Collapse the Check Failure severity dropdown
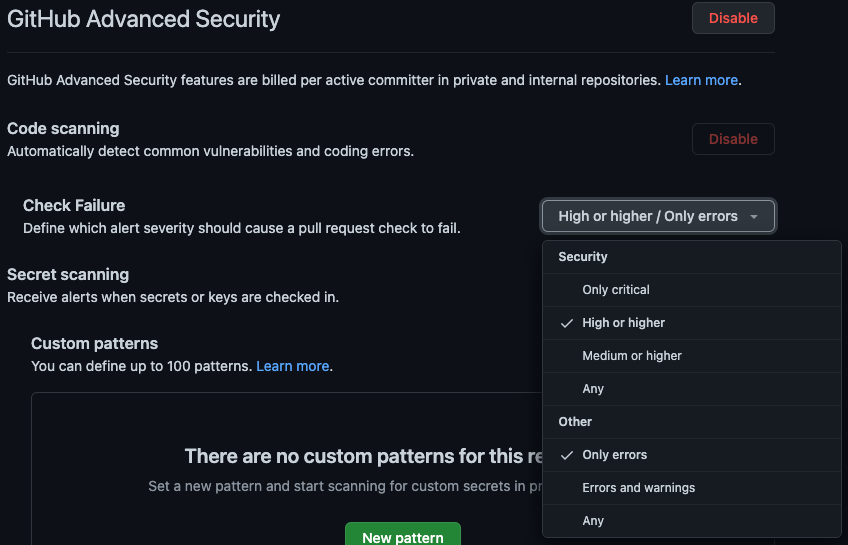Screen dimensions: 848x545 click(x=658, y=216)
